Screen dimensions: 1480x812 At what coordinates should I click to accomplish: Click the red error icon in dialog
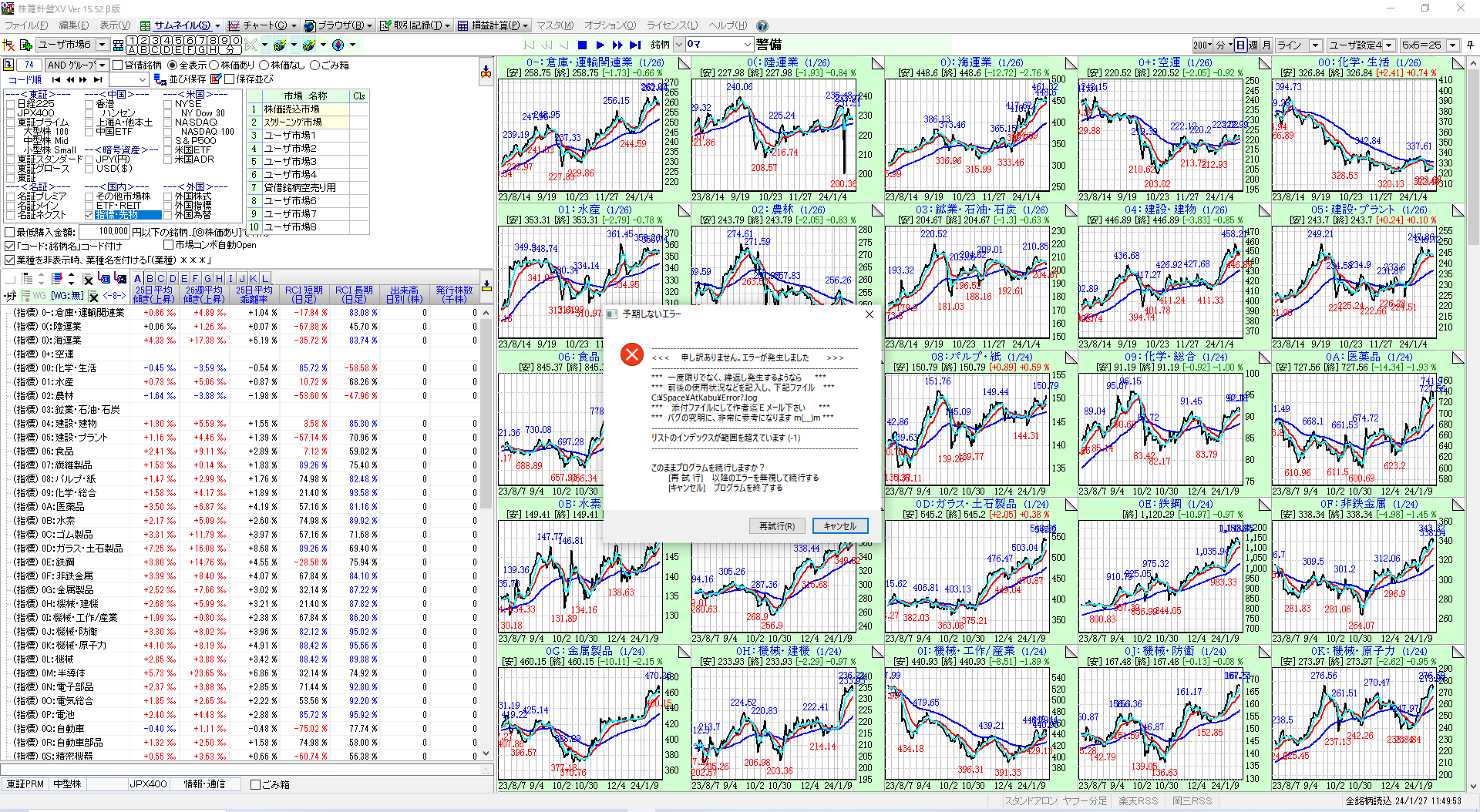tap(632, 354)
